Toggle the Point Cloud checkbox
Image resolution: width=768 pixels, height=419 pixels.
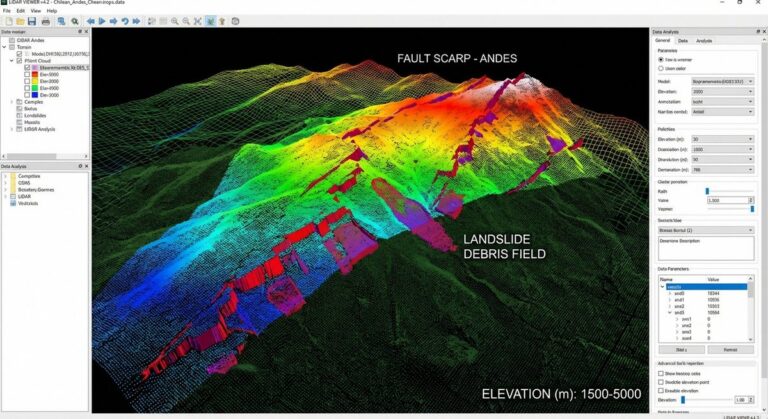20,61
